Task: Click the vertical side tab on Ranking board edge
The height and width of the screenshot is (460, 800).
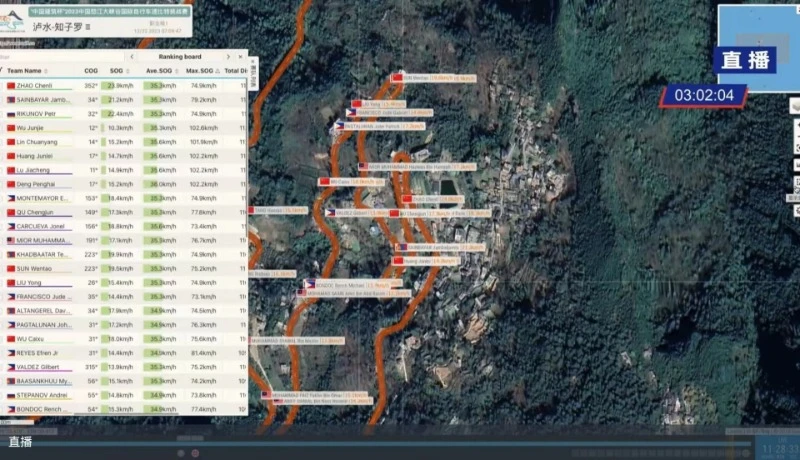Action: (253, 74)
